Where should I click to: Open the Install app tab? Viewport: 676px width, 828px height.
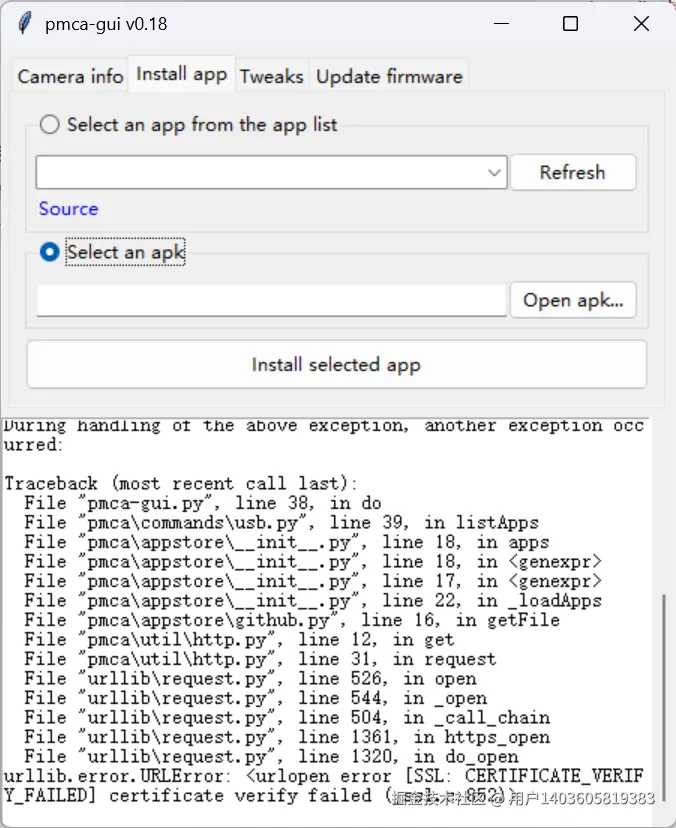(x=182, y=74)
